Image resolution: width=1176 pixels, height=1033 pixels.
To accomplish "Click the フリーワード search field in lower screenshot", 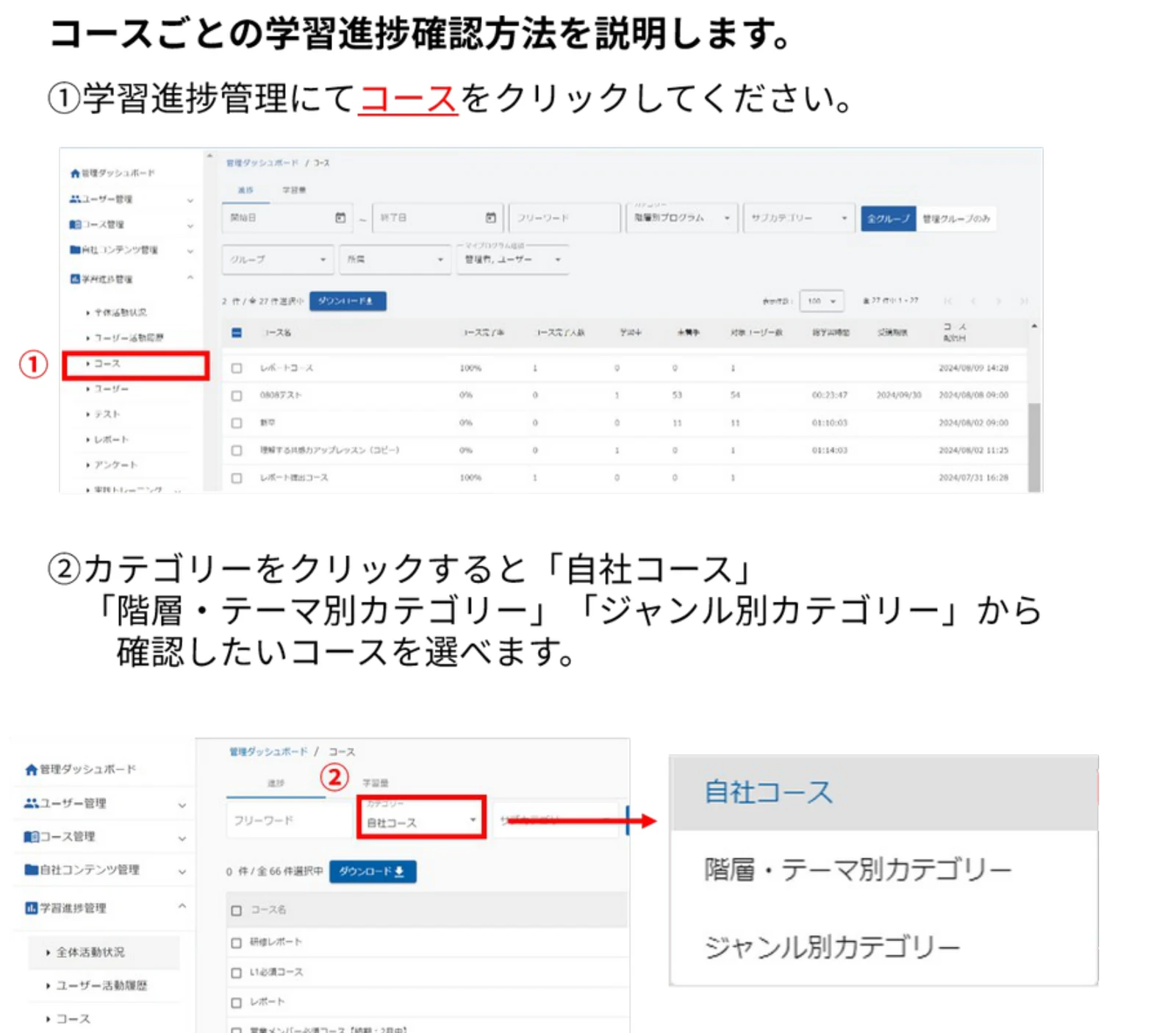I will coord(290,819).
